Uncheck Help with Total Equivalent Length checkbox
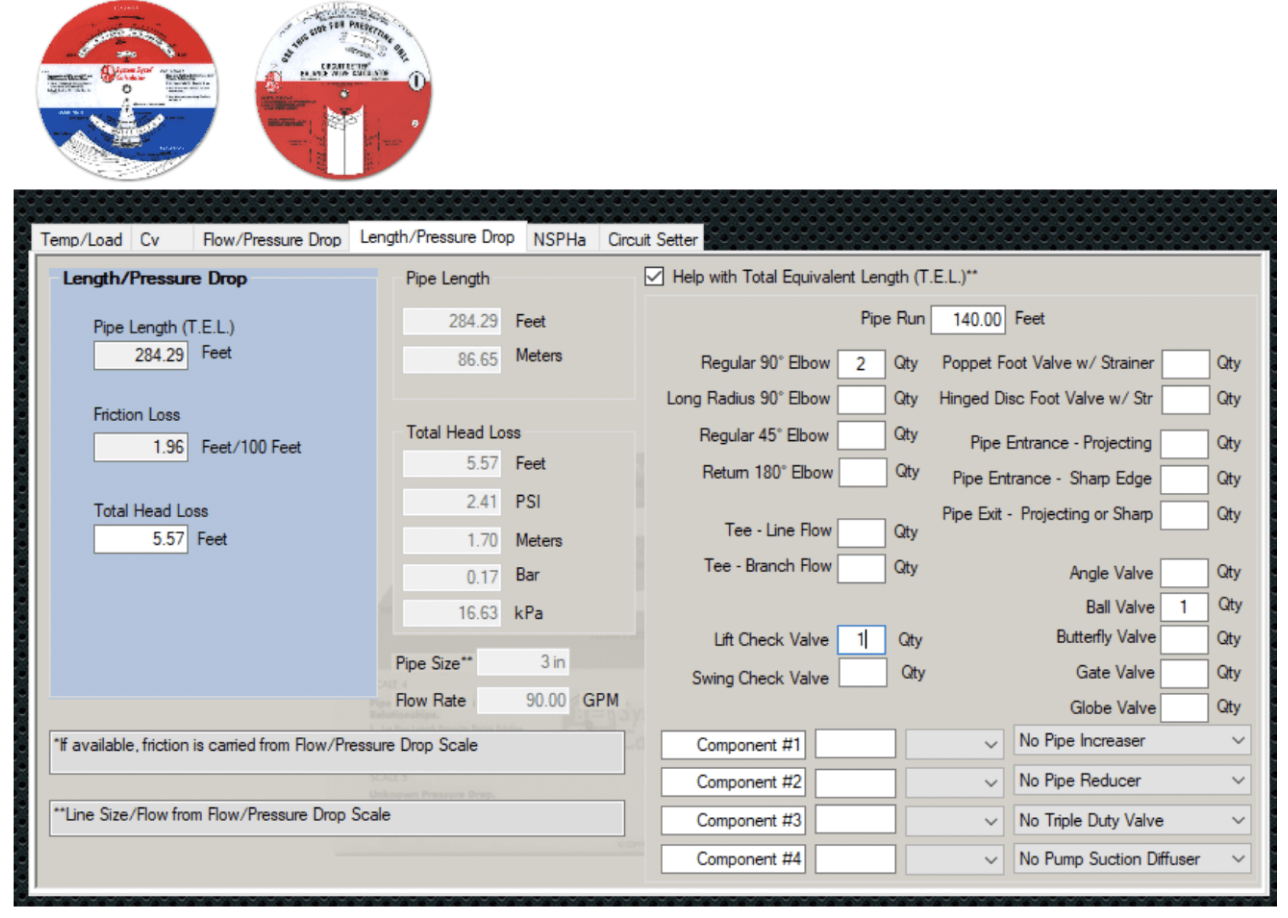Screen dimensions: 1288x918 [654, 277]
